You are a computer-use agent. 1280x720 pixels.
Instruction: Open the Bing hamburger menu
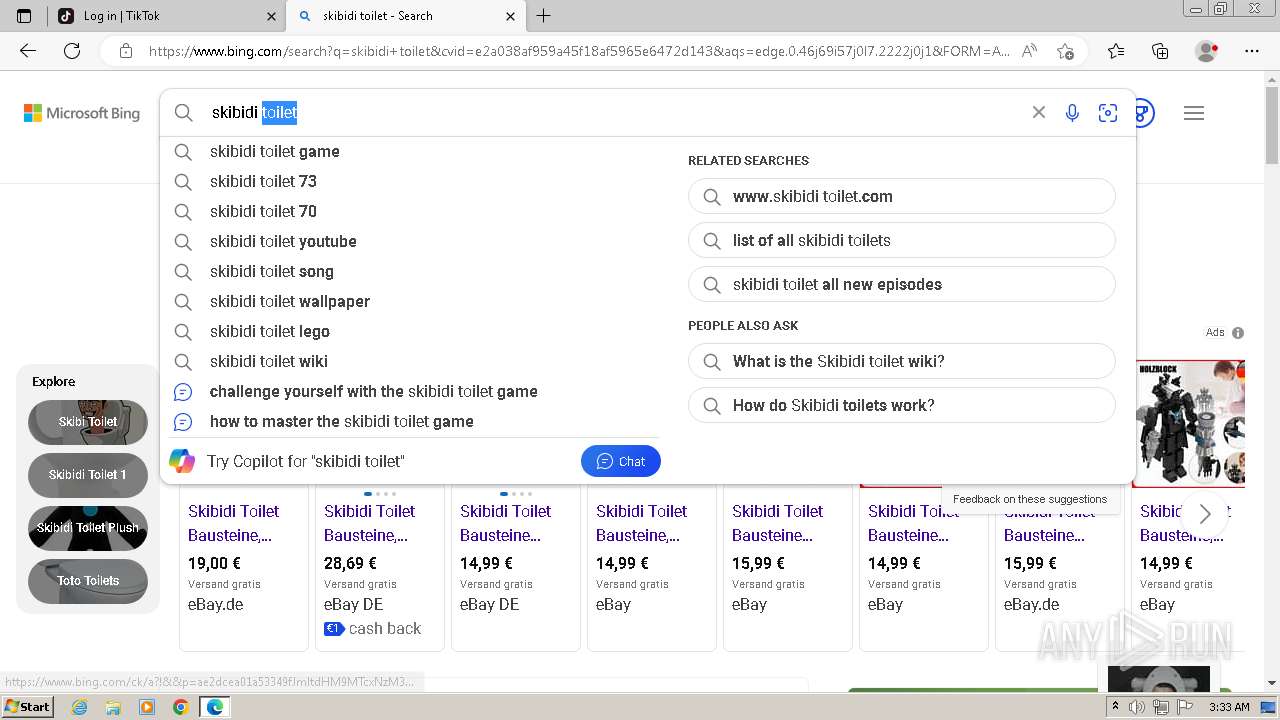tap(1194, 113)
